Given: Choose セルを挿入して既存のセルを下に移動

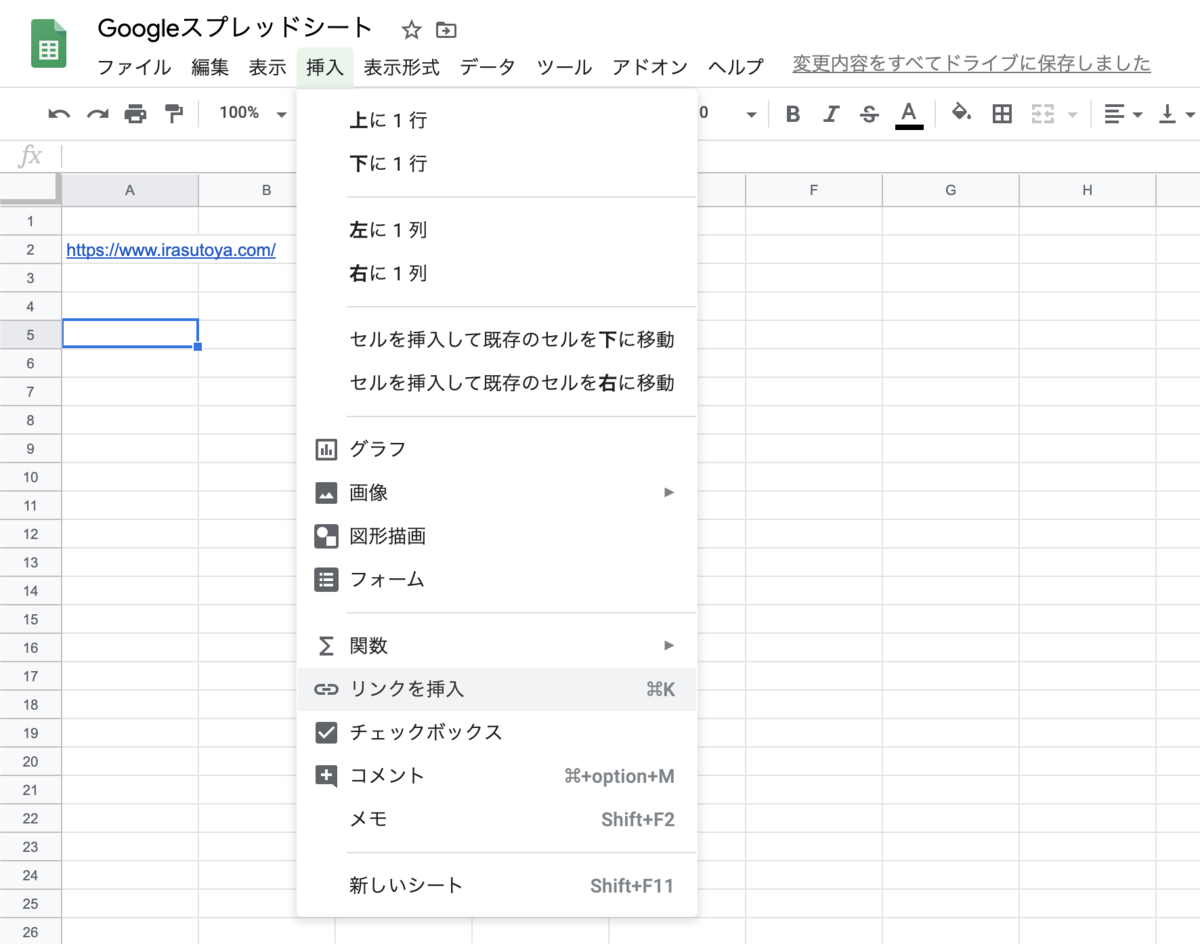Looking at the screenshot, I should (497, 340).
